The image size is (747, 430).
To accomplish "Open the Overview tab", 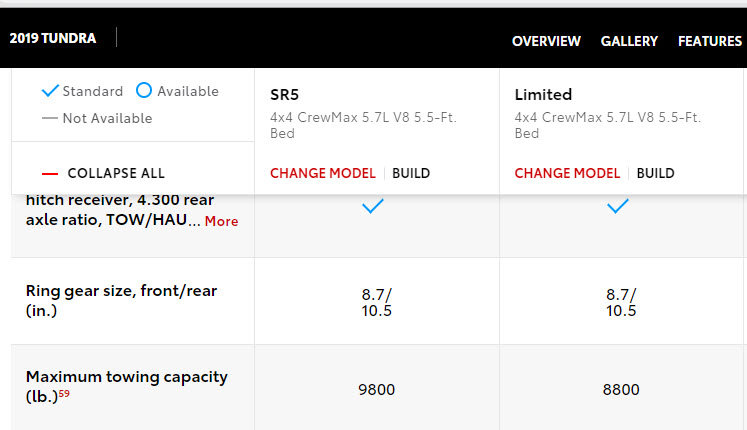I will 546,41.
